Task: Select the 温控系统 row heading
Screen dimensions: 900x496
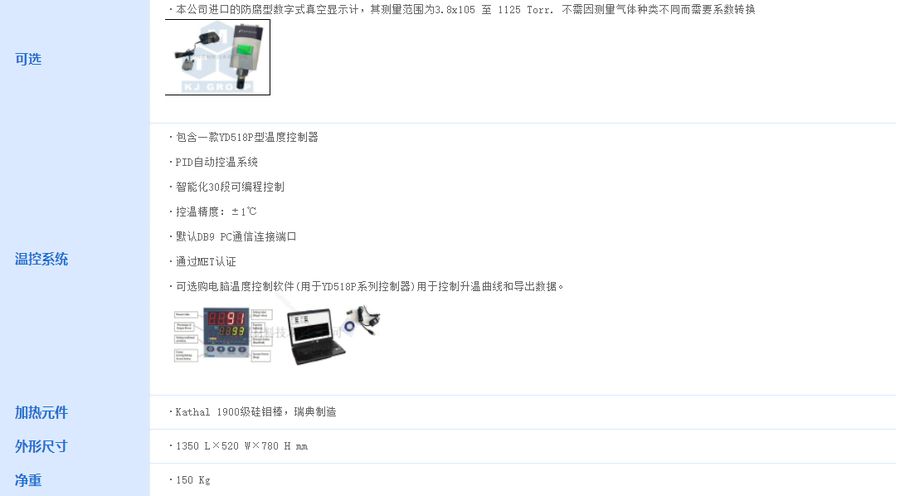Action: click(41, 259)
